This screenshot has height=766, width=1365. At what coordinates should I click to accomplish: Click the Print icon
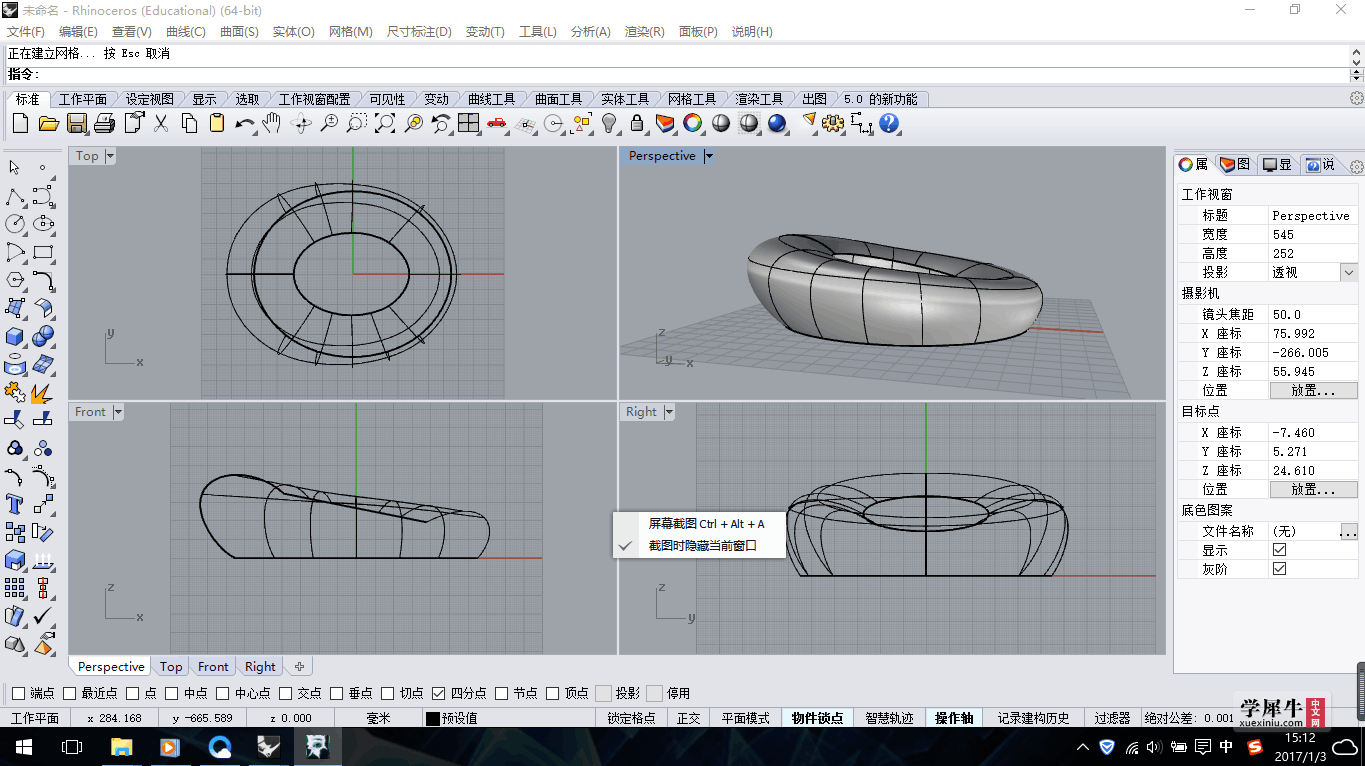(x=105, y=124)
